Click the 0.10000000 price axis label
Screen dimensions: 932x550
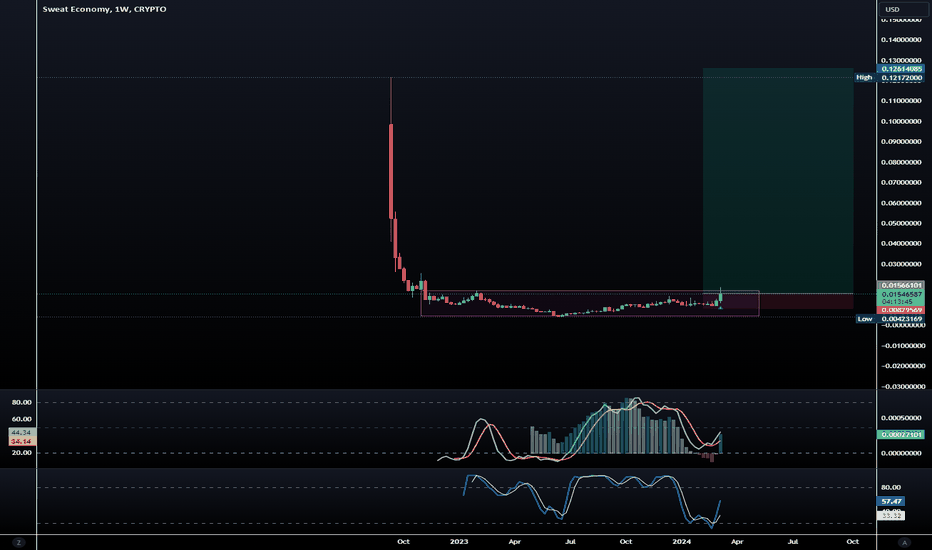(x=901, y=121)
